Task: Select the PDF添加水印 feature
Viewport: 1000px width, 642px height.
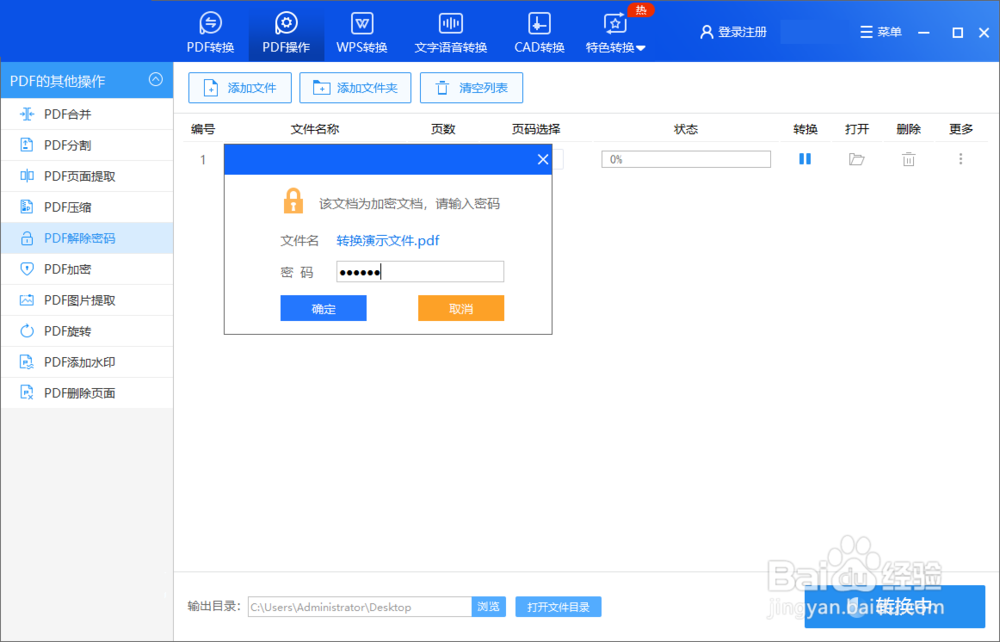Action: pos(65,362)
